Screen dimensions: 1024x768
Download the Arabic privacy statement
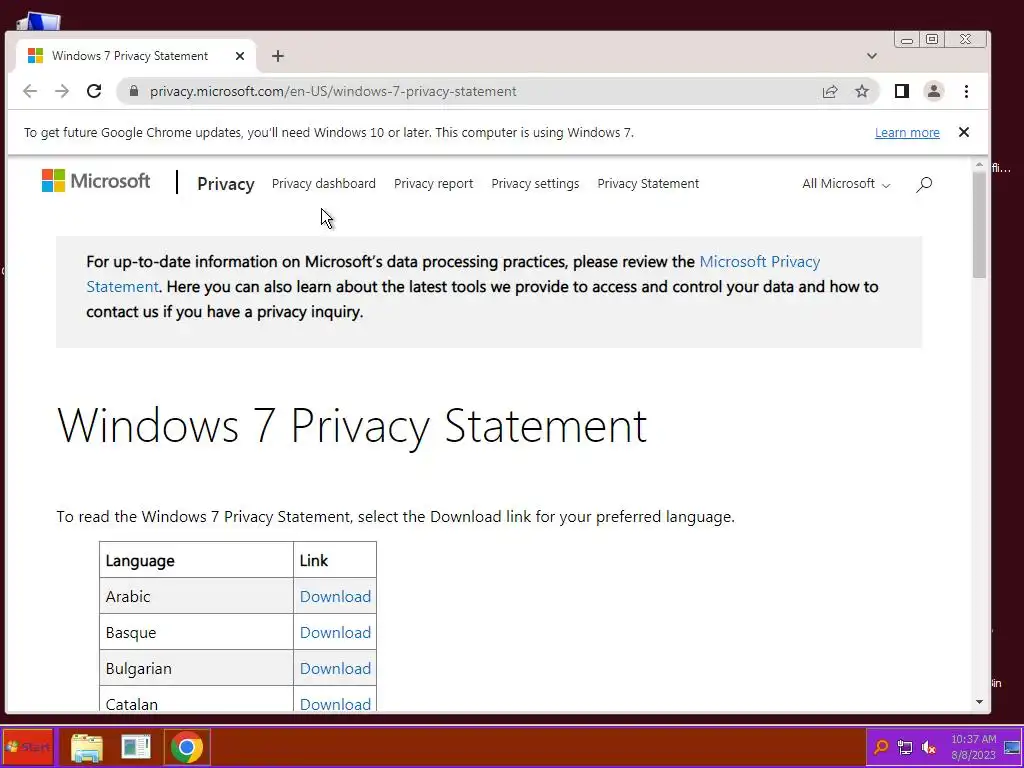pos(335,596)
